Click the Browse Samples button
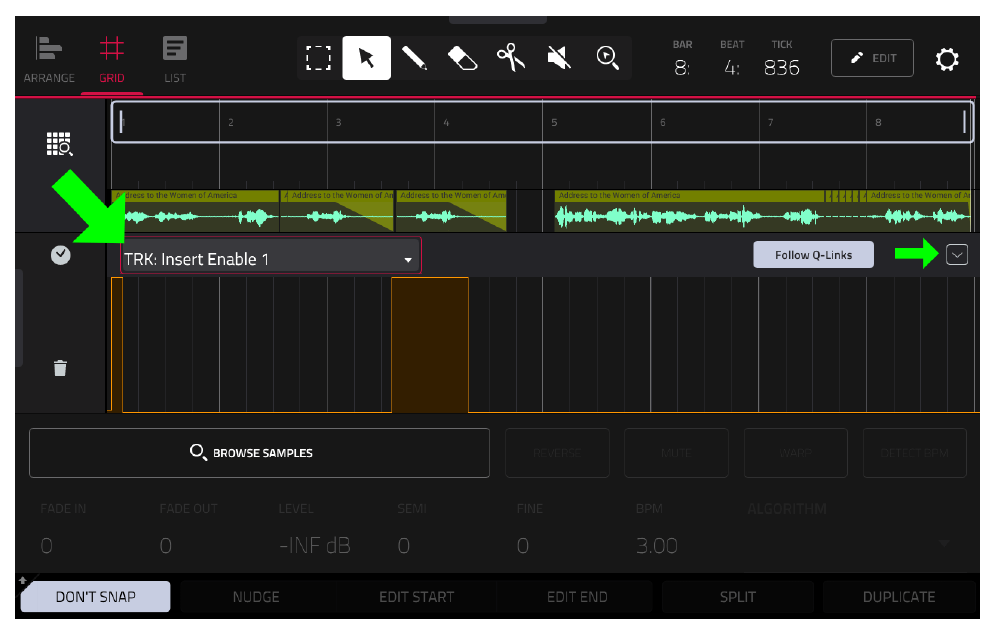The width and height of the screenshot is (996, 636). pos(259,453)
